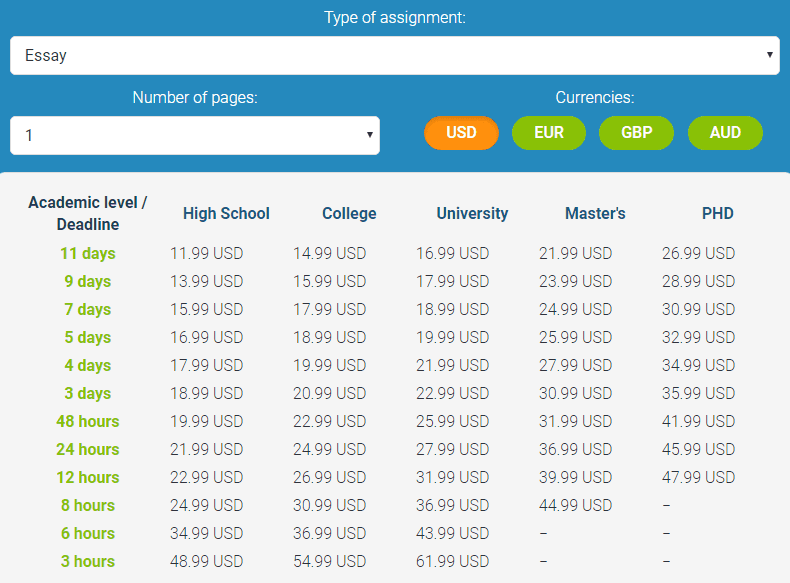The height and width of the screenshot is (583, 790).
Task: Select the 48 hours deadline row label
Action: coord(88,421)
